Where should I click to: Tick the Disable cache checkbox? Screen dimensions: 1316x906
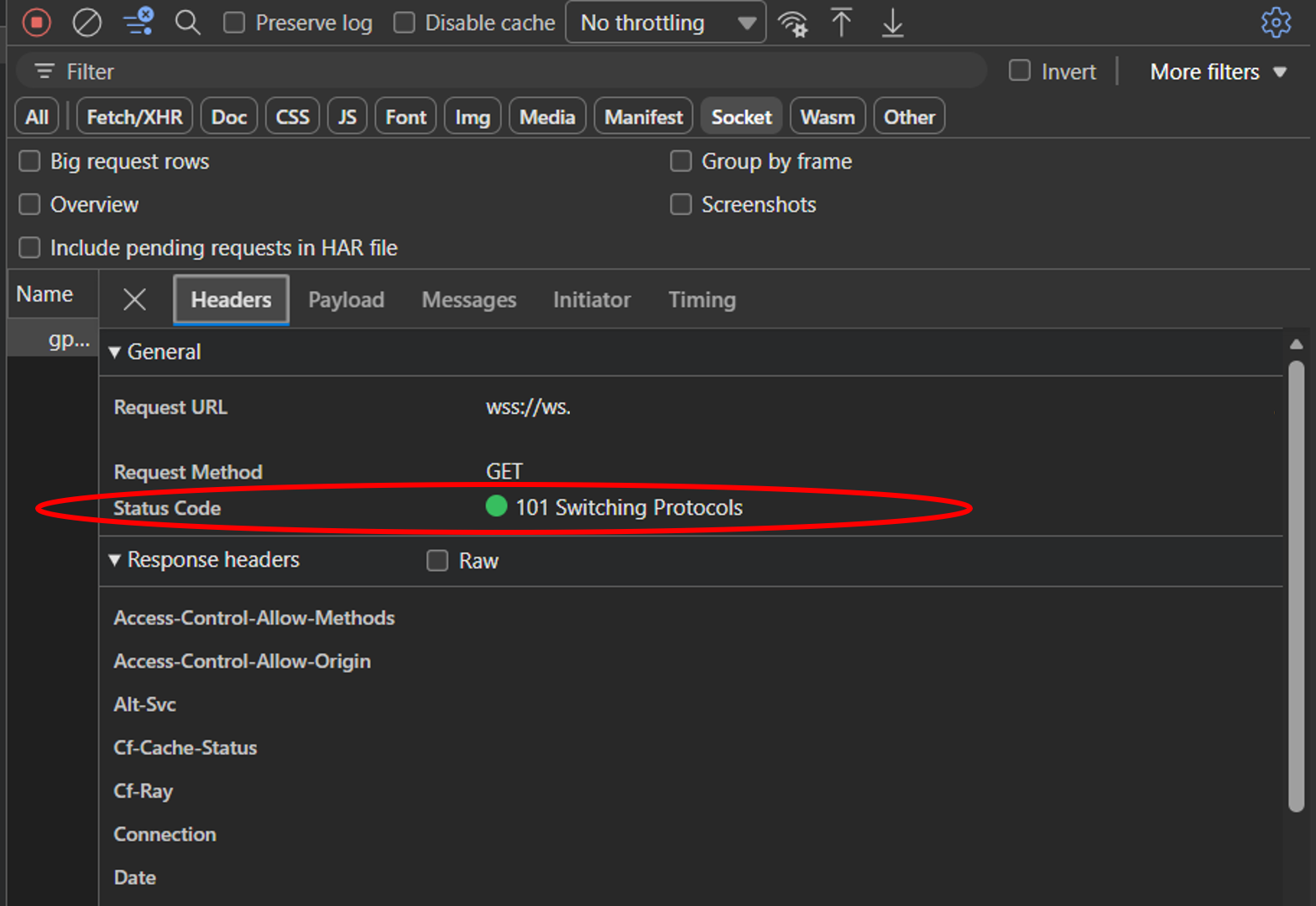point(405,23)
